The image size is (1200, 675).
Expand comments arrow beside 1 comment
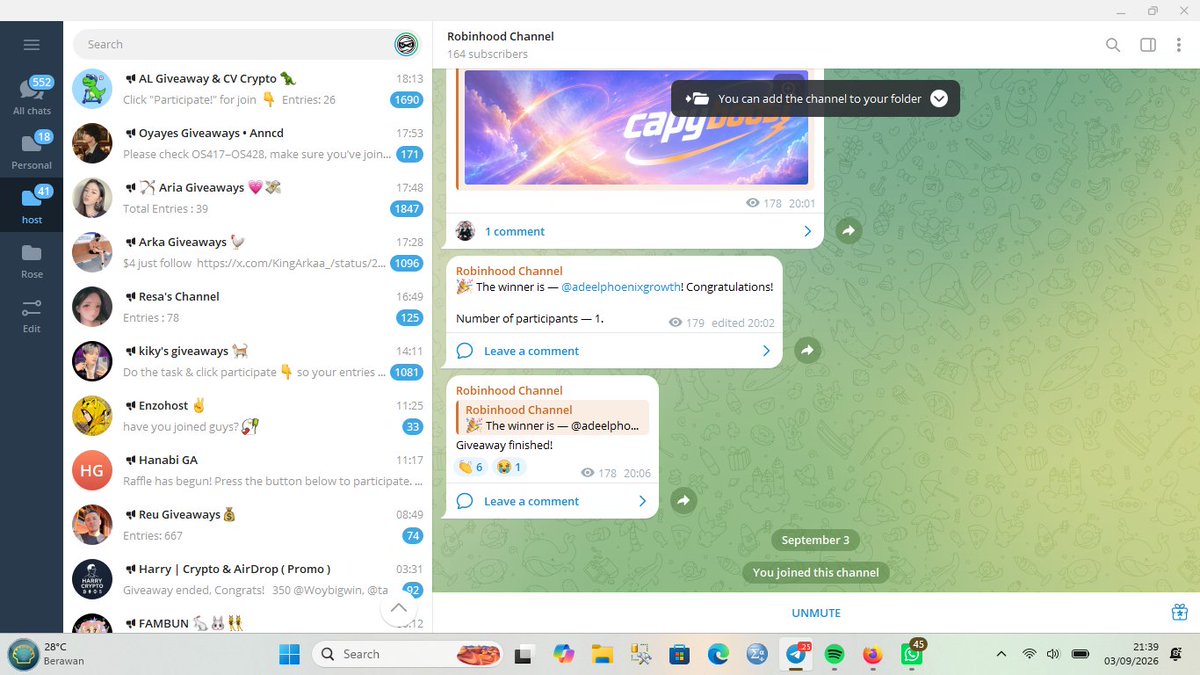pyautogui.click(x=807, y=231)
